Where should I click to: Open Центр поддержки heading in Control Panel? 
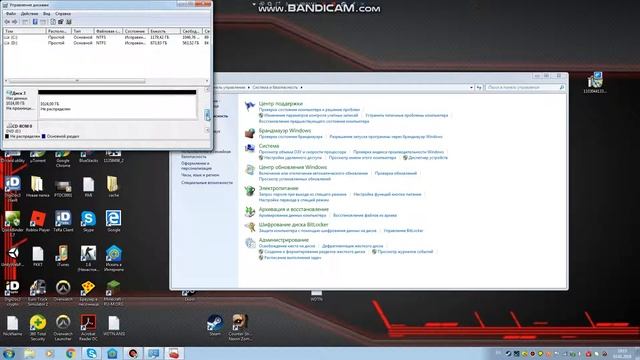(x=280, y=104)
